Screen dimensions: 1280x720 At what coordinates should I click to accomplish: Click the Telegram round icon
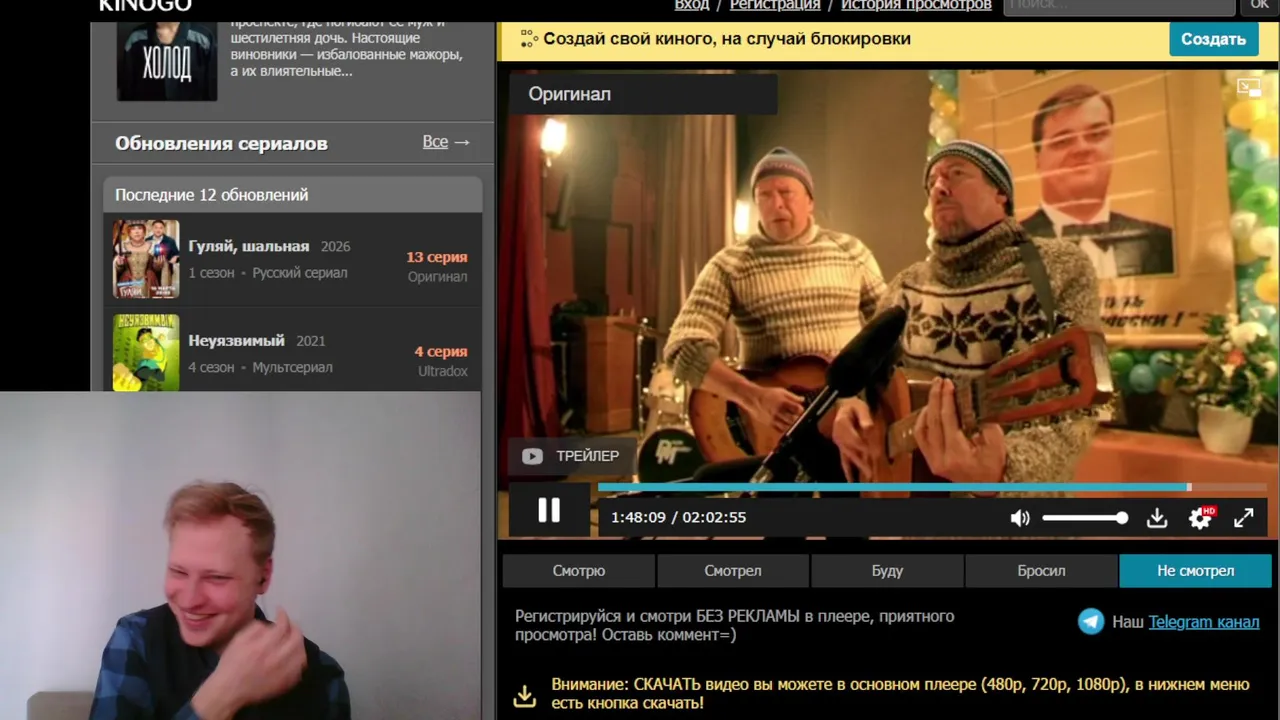1091,622
